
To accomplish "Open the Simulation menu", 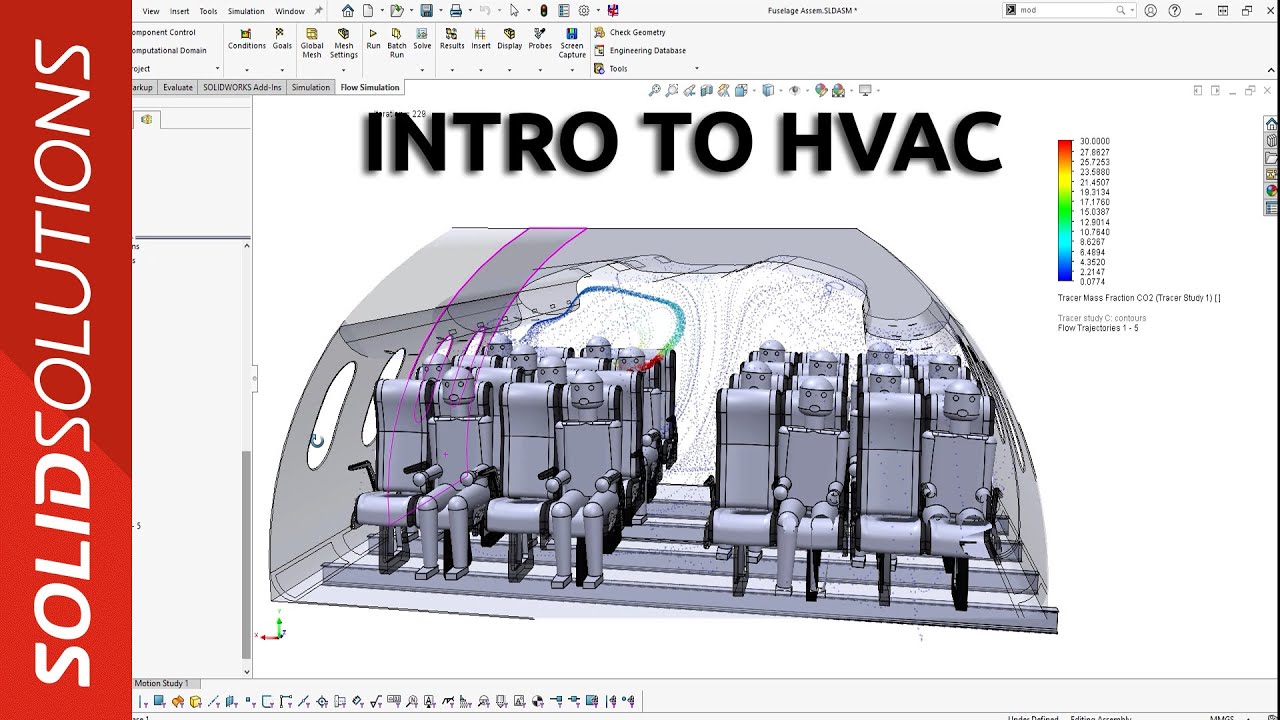I will tap(246, 11).
